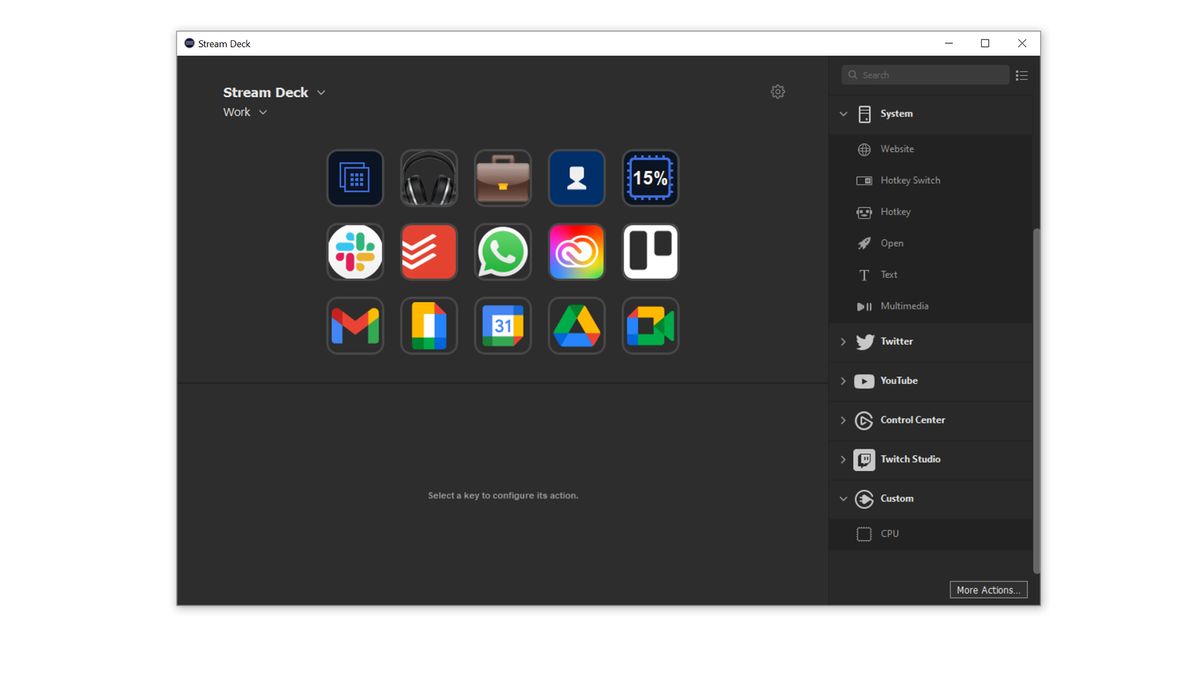Screen dimensions: 1200x675
Task: Select the Slack key in the grid
Action: point(355,252)
